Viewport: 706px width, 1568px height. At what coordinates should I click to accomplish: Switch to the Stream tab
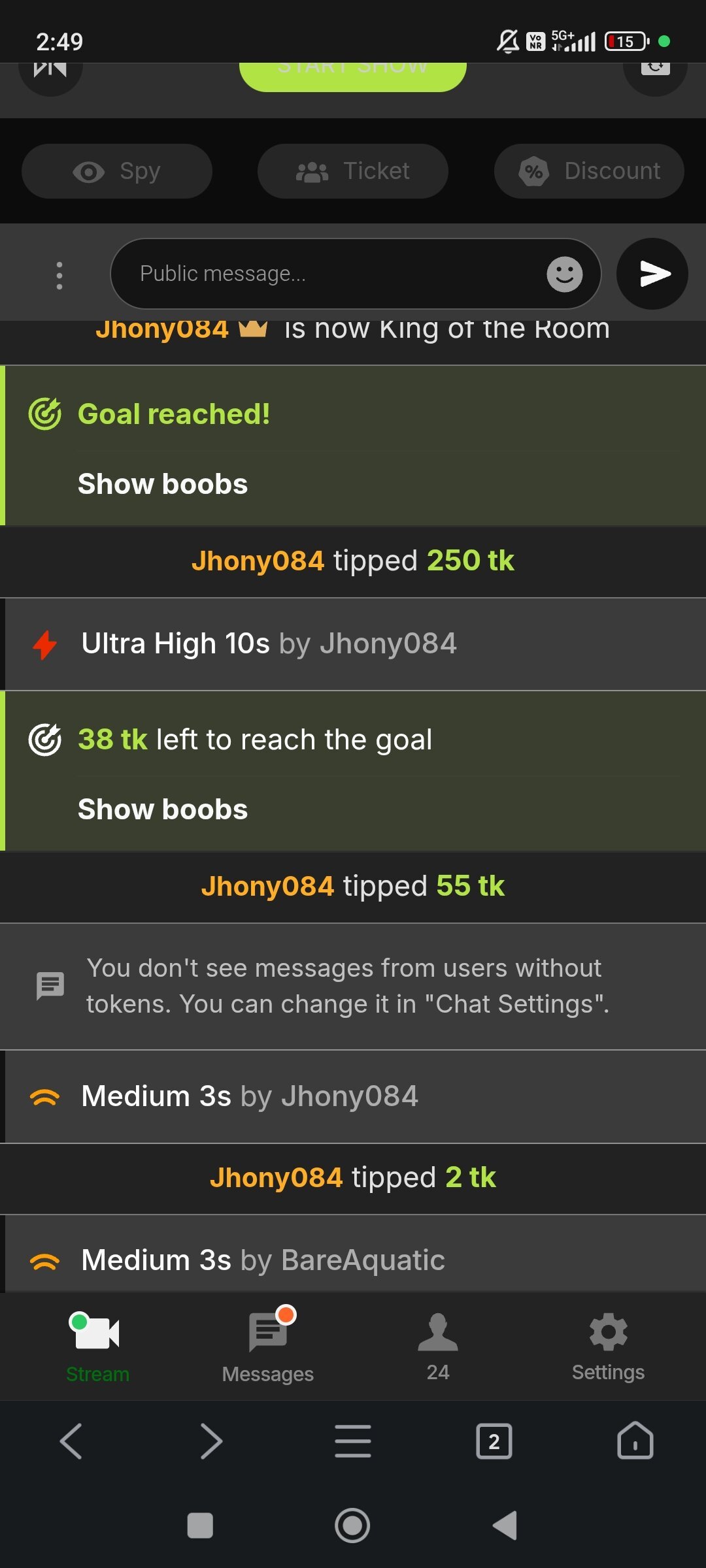(97, 1347)
